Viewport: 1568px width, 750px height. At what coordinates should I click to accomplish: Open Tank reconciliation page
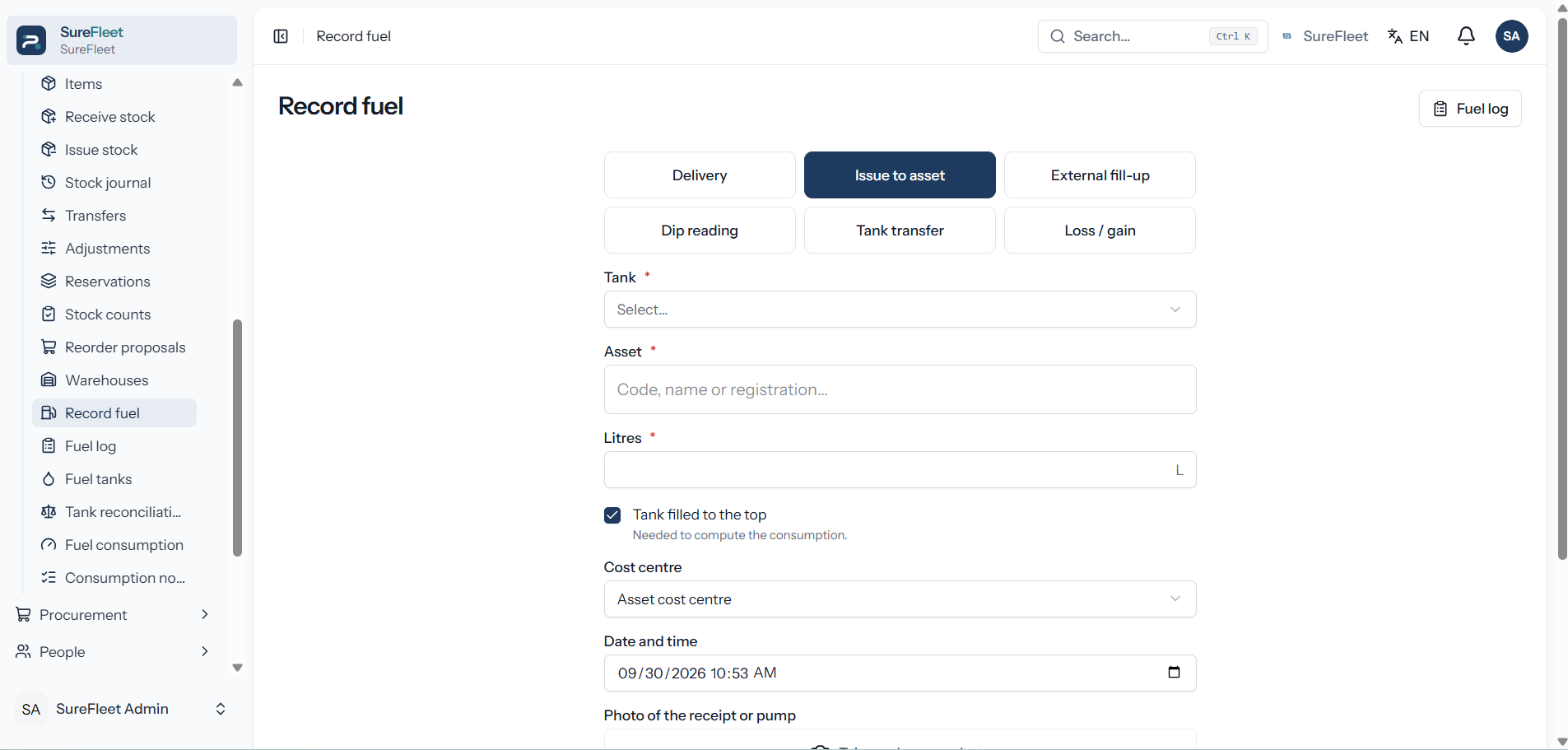point(114,512)
